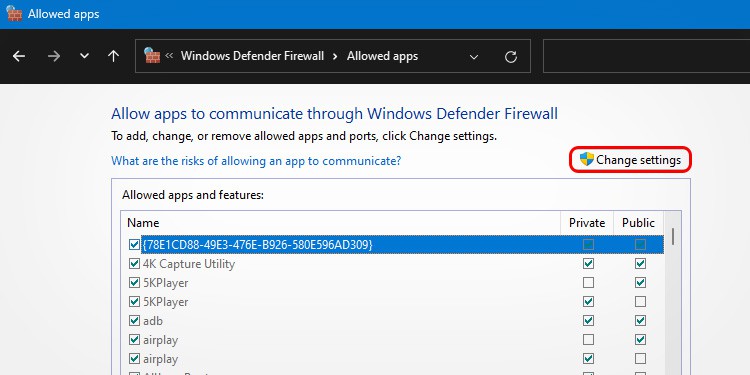Click the Public column header
This screenshot has height=375, width=750.
click(x=638, y=223)
